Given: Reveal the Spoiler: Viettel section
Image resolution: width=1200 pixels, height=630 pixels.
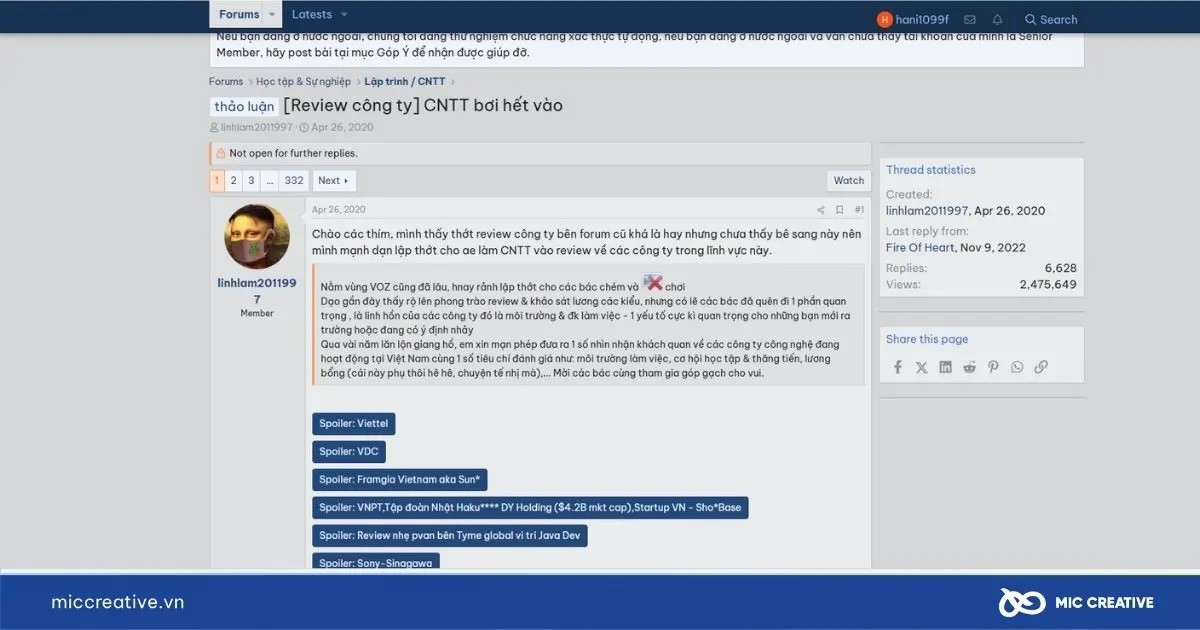Looking at the screenshot, I should [x=354, y=423].
